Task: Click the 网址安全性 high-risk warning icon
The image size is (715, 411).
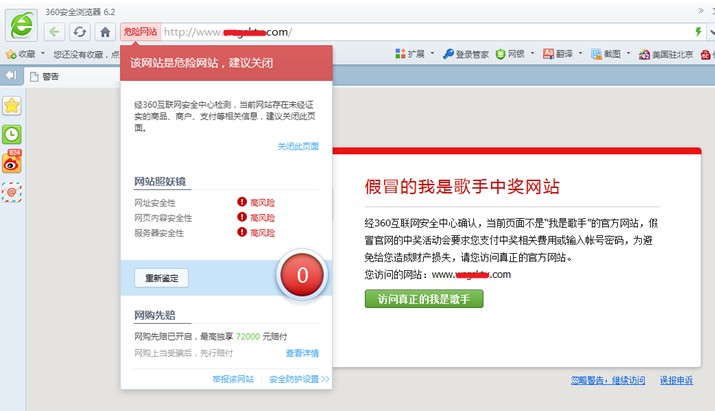Action: point(242,202)
